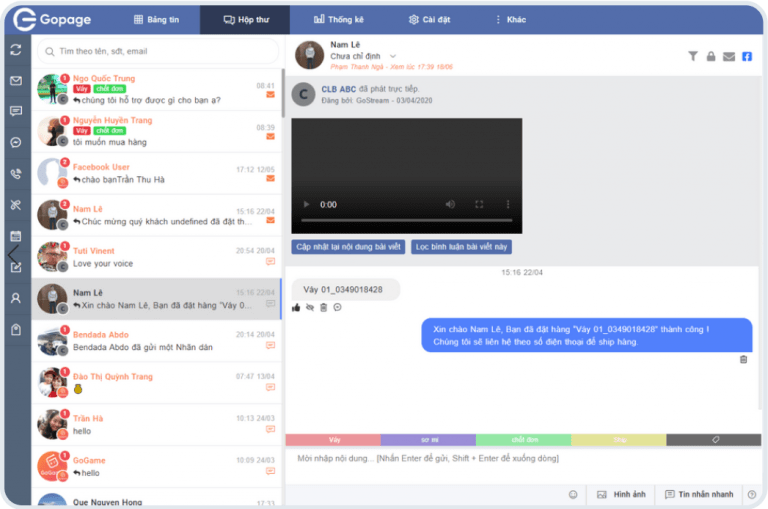The width and height of the screenshot is (768, 509).
Task: Click Lọc bình luận bài viết này
Action: click(x=461, y=246)
